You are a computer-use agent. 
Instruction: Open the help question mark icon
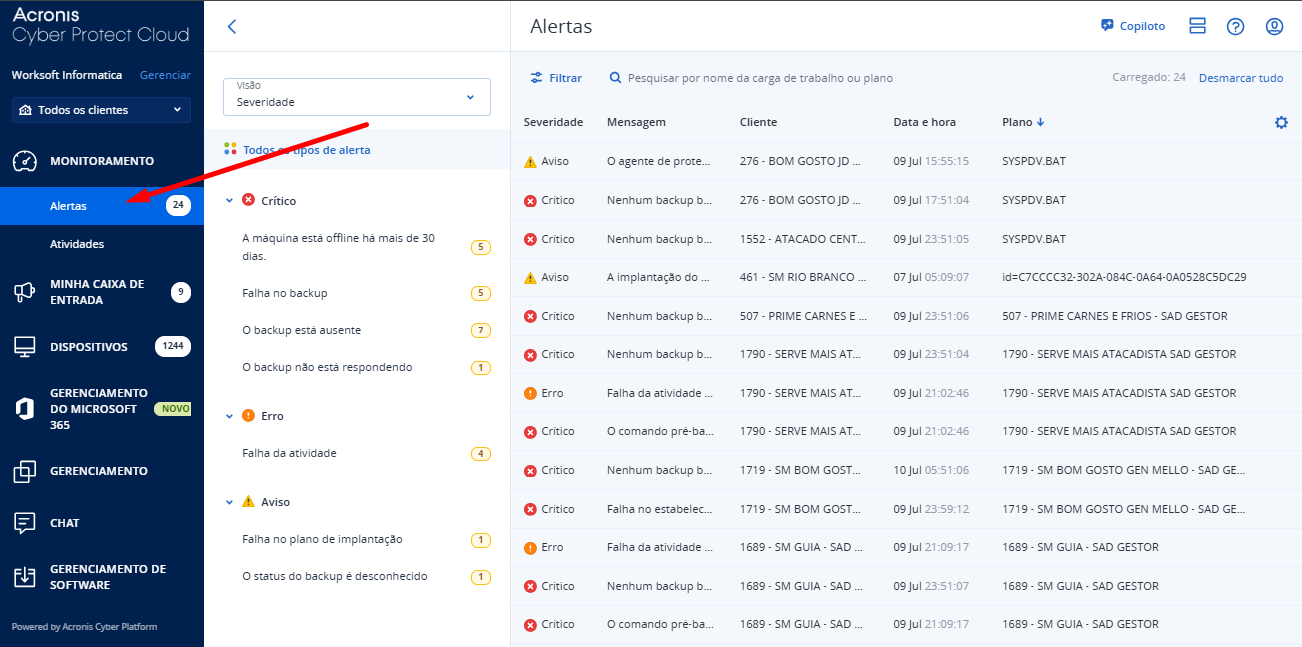tap(1235, 27)
